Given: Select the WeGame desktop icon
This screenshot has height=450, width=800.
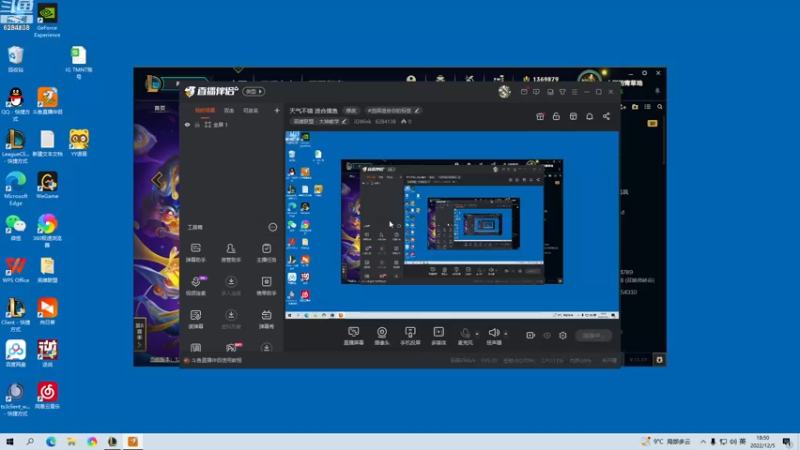Looking at the screenshot, I should point(47,186).
